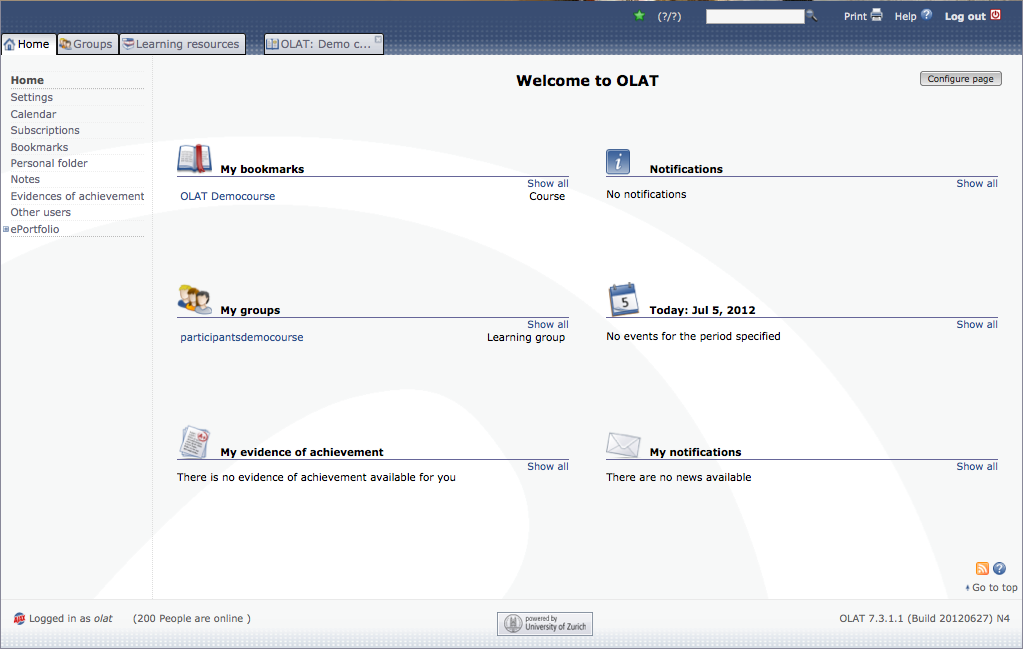This screenshot has height=649, width=1023.
Task: Open ePortfolio in the left menu
Action: (35, 229)
